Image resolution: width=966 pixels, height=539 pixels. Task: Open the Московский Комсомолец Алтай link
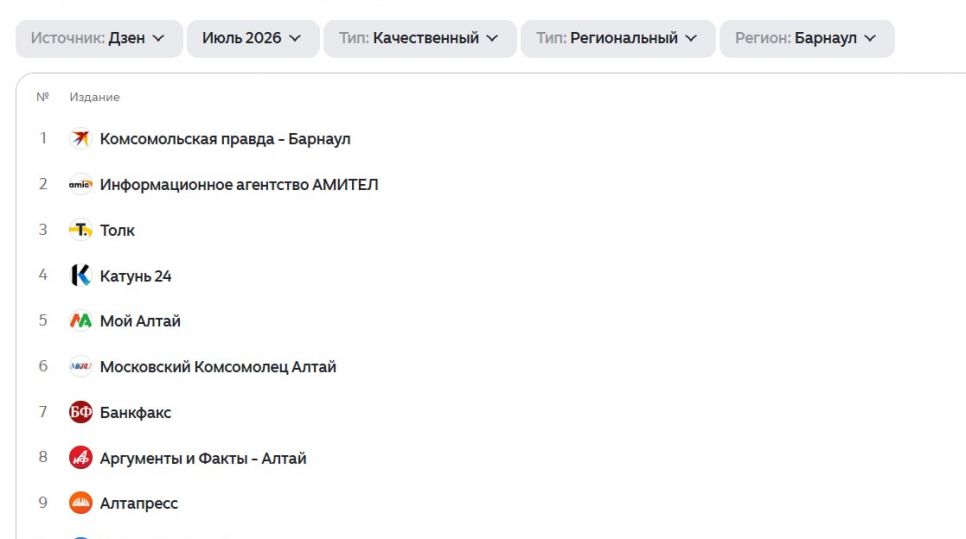pos(218,367)
